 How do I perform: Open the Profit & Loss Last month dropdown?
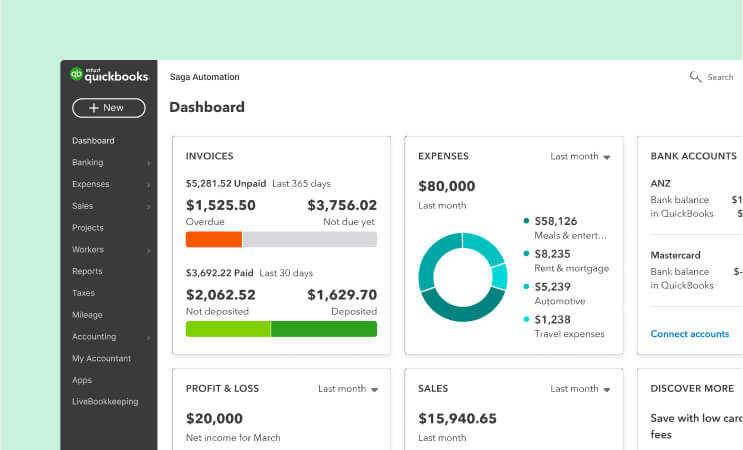click(348, 389)
